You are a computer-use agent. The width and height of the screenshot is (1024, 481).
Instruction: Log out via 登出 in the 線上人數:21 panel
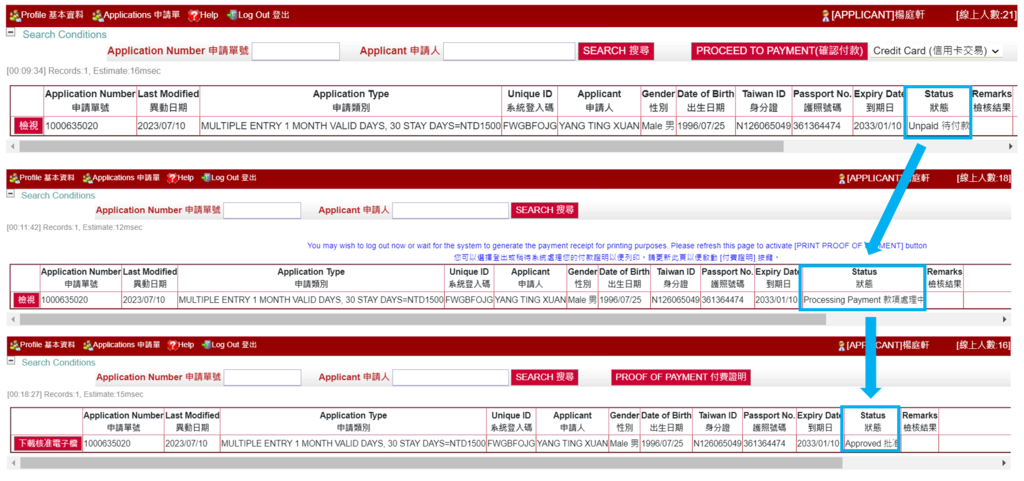[258, 14]
